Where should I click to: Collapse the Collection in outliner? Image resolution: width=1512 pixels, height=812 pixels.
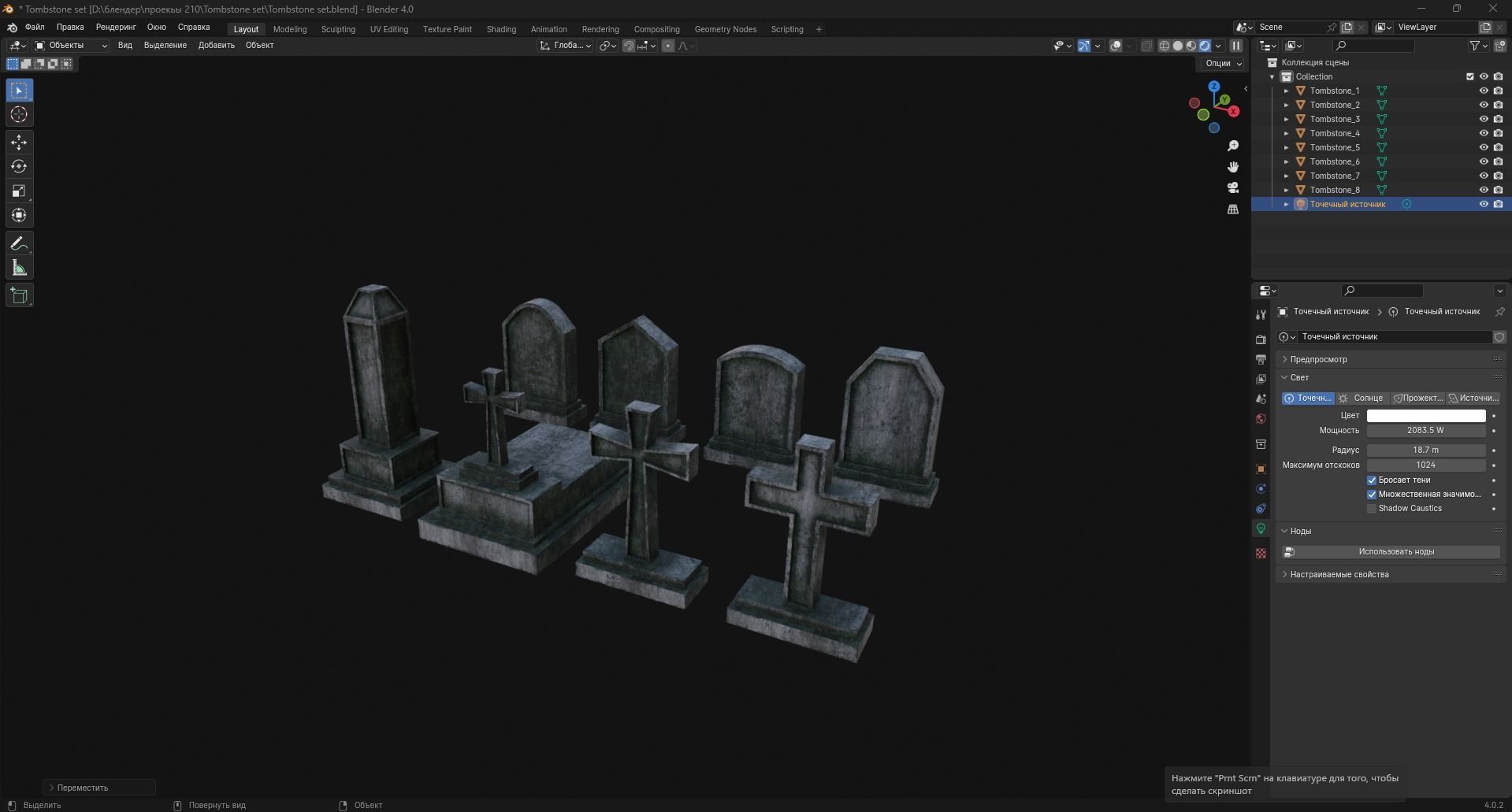(1272, 76)
